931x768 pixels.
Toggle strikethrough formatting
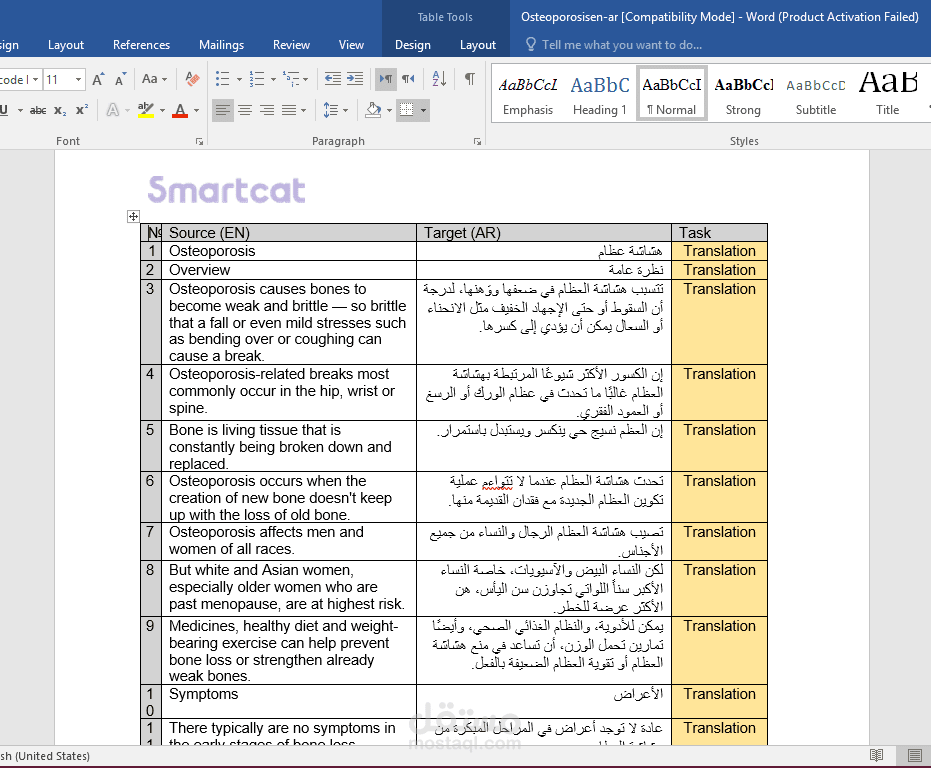(38, 110)
